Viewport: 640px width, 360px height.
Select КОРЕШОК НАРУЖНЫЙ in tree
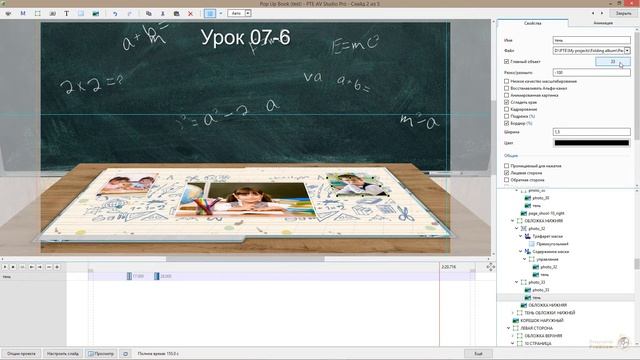click(542, 320)
